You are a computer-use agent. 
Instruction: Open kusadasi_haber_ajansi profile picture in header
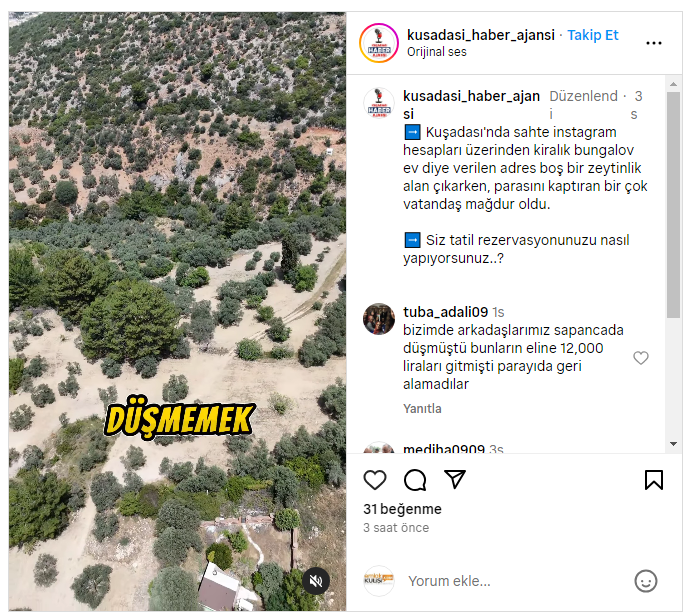(x=379, y=43)
